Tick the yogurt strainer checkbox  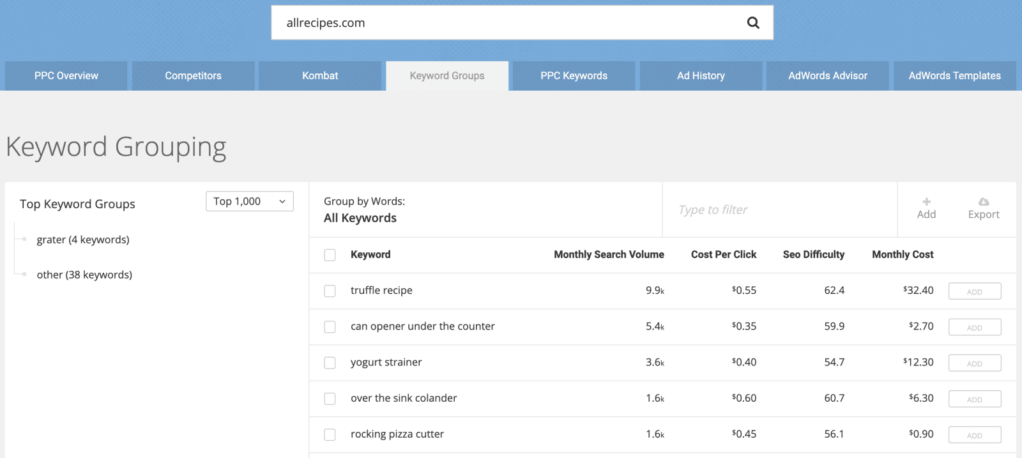coord(330,363)
